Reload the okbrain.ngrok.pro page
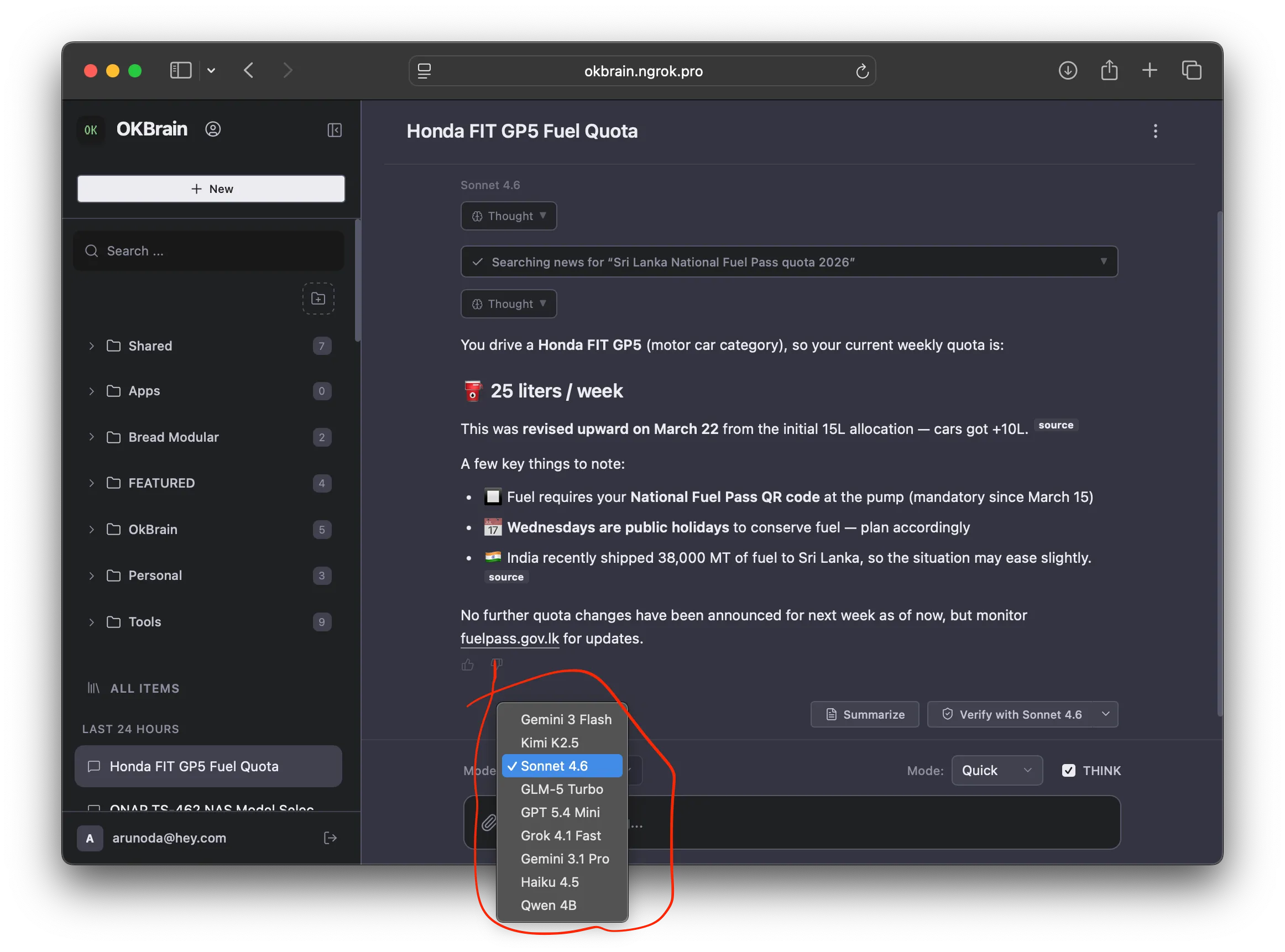 pyautogui.click(x=862, y=71)
